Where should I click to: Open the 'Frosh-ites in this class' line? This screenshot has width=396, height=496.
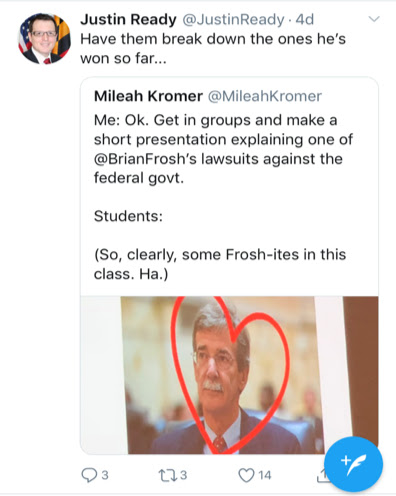220,264
